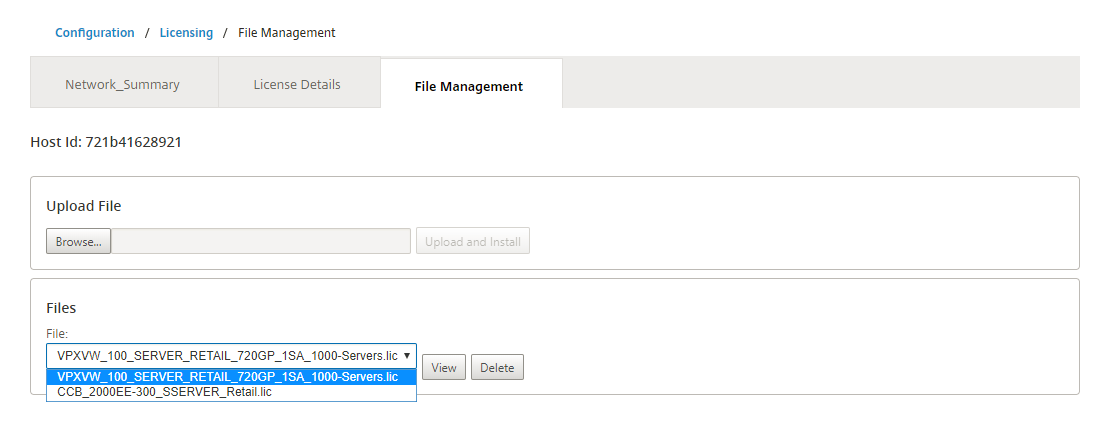Click the Host Id value text
1100x439 pixels.
[133, 142]
